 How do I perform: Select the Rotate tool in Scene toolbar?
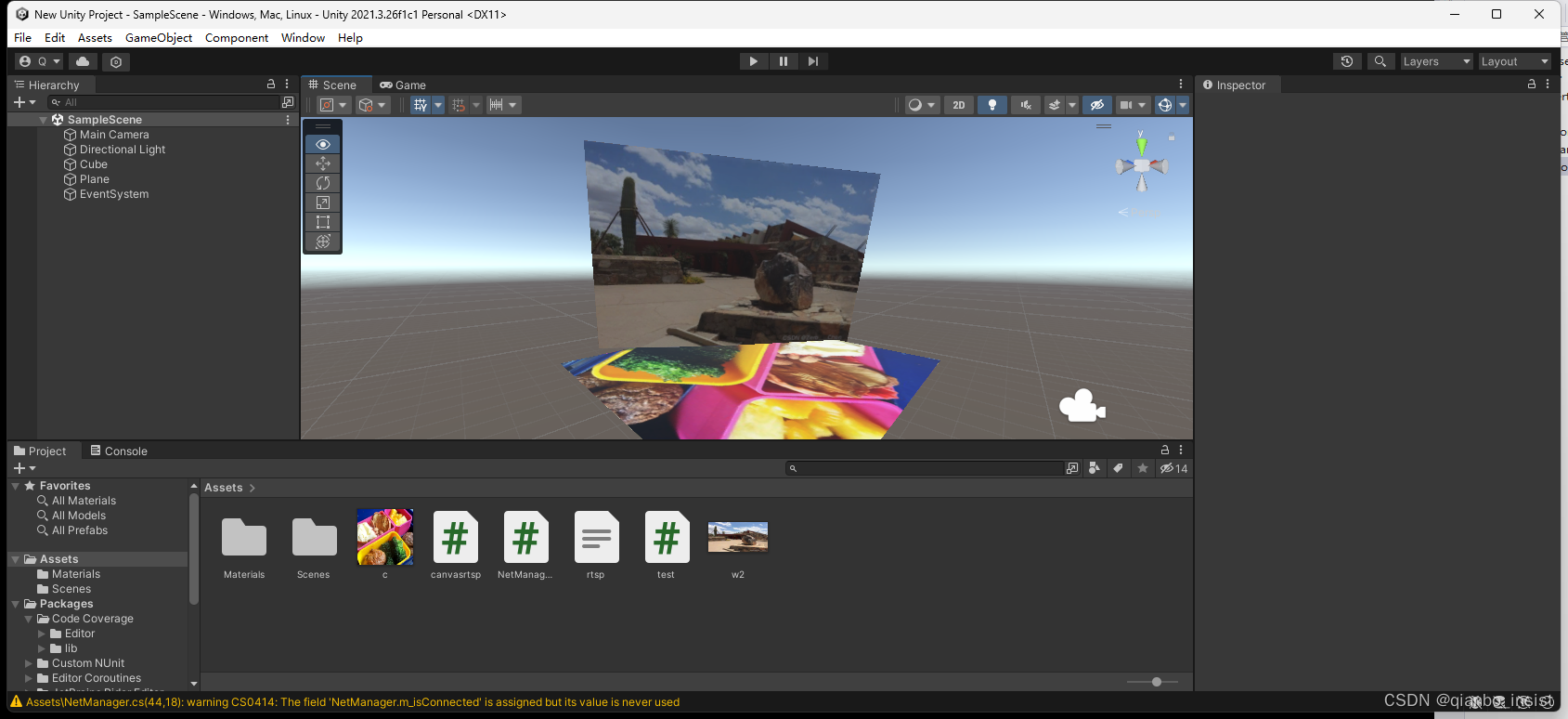click(x=323, y=183)
